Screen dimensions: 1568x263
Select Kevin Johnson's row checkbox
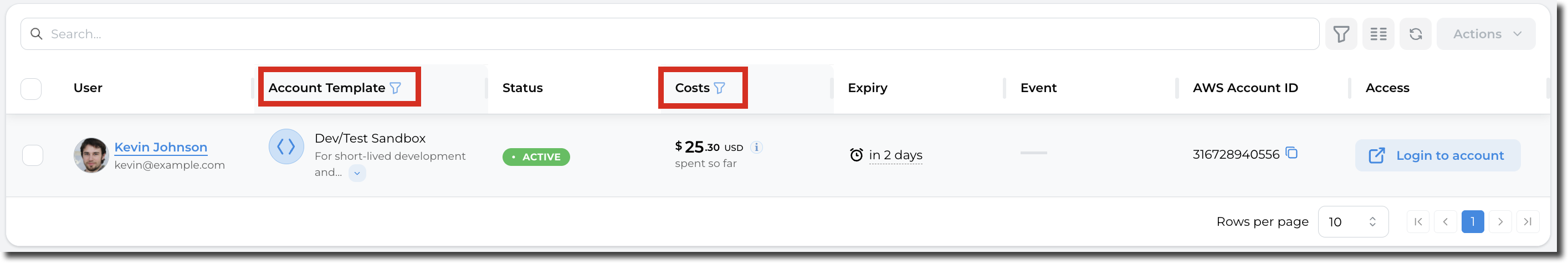pos(32,155)
